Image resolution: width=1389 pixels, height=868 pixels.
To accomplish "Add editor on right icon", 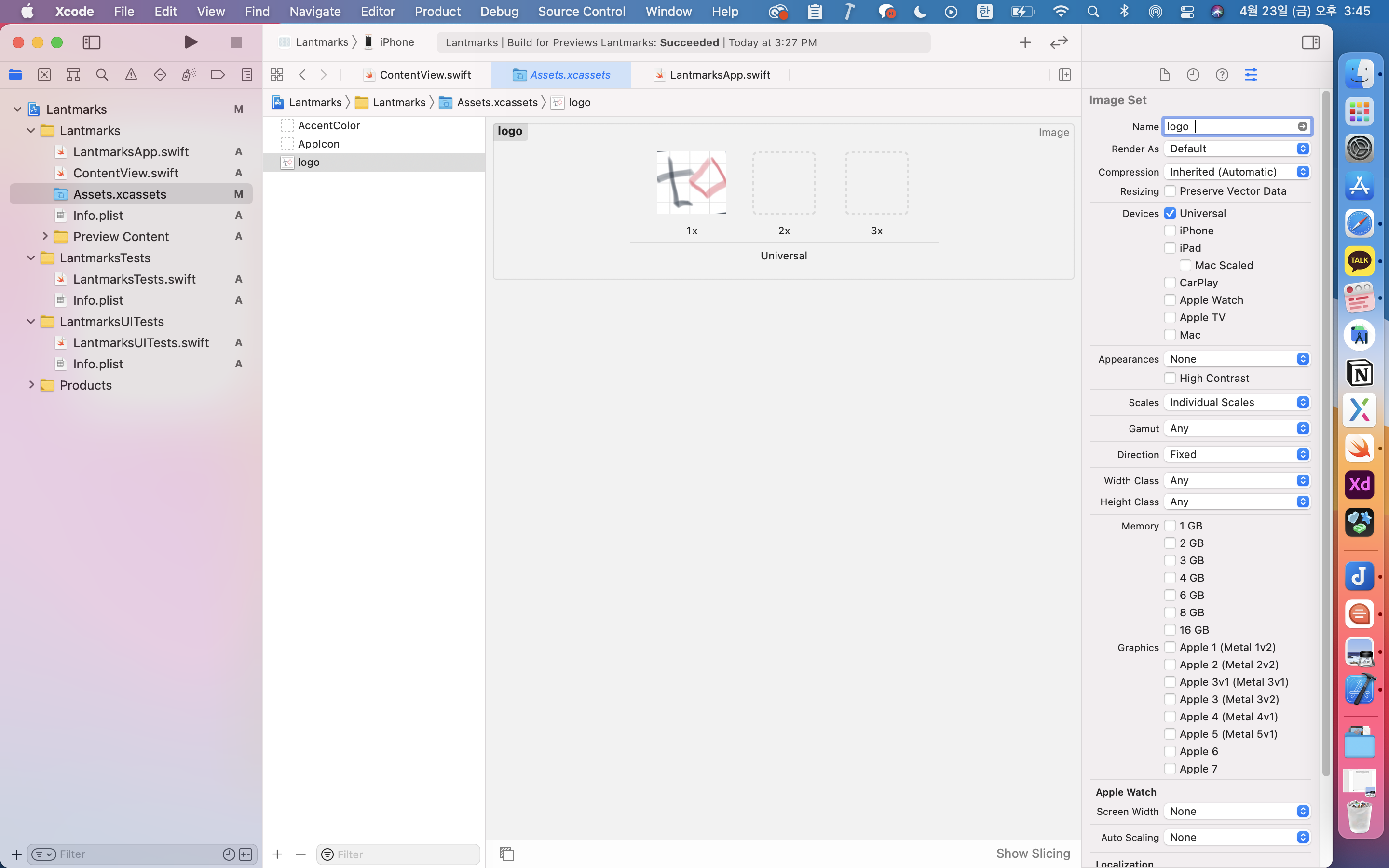I will [1065, 75].
